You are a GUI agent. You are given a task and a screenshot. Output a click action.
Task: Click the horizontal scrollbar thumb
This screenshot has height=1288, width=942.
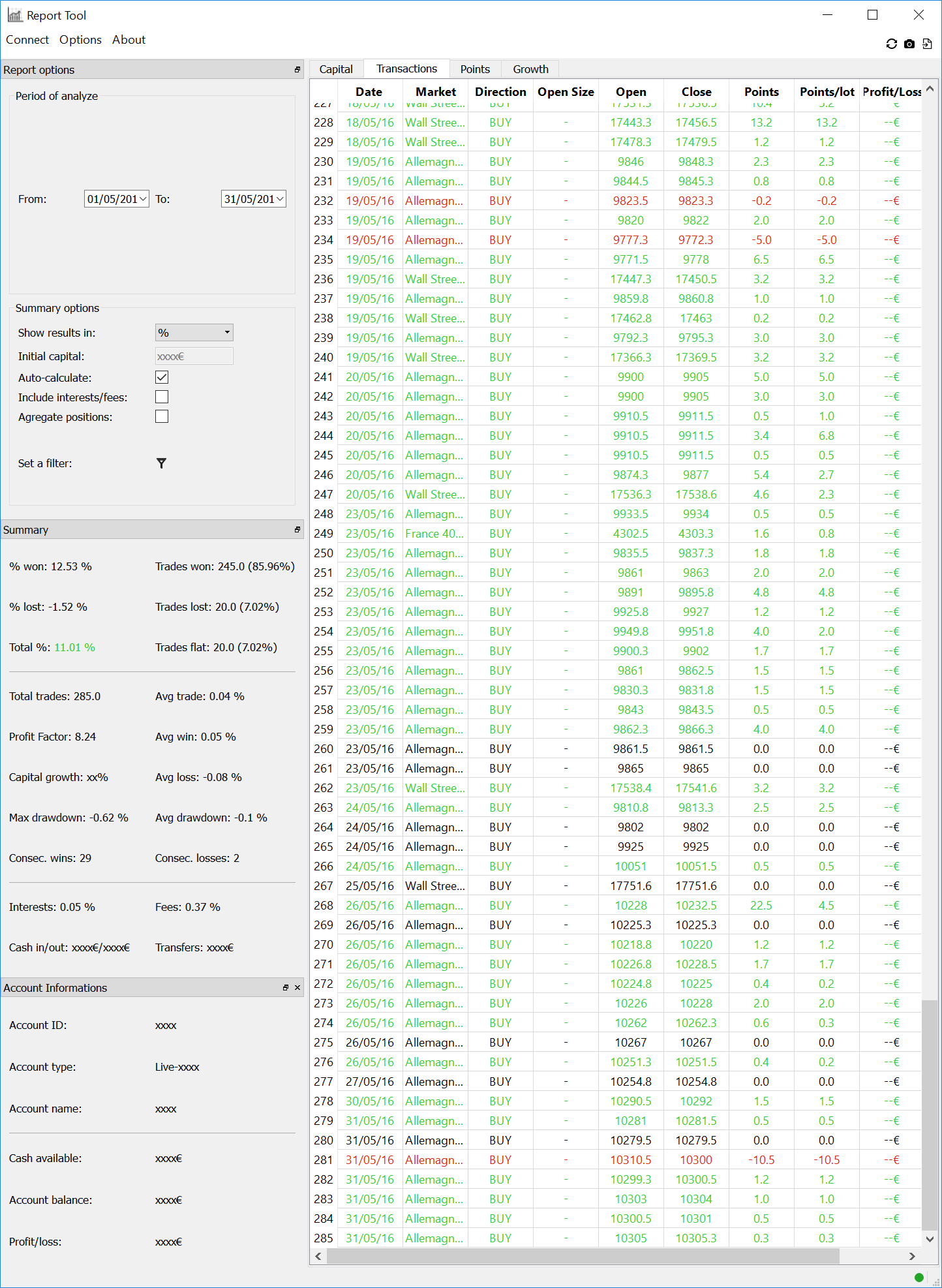pos(583,1256)
